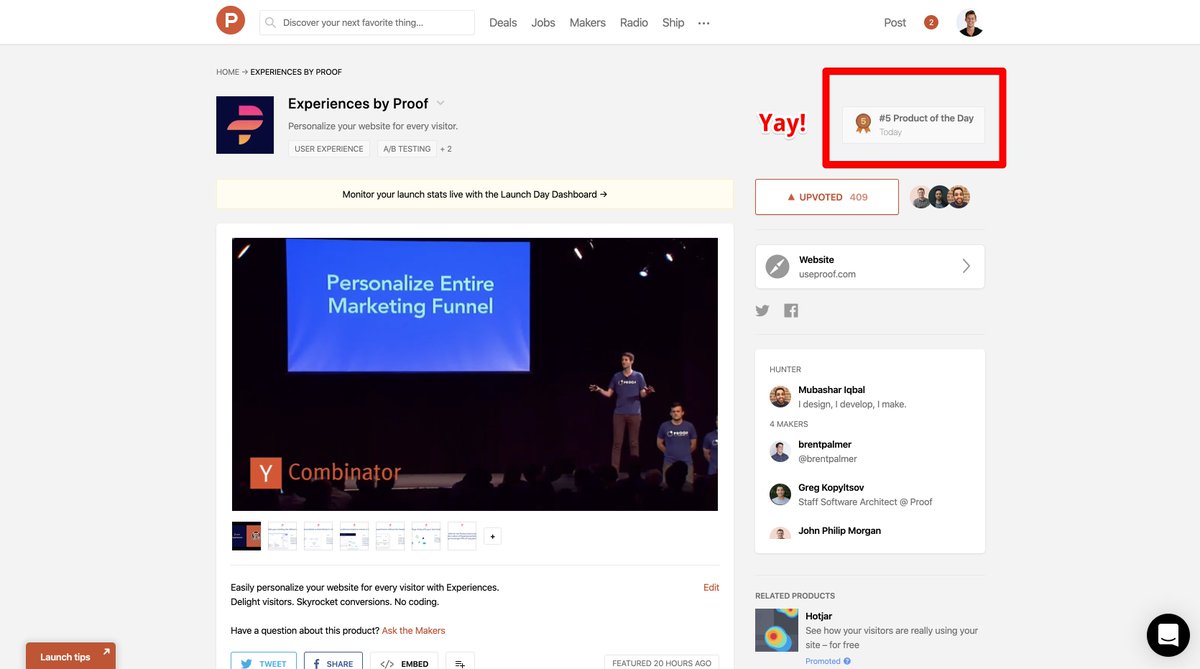Select the second gallery thumbnail
1200x669 pixels.
click(282, 536)
